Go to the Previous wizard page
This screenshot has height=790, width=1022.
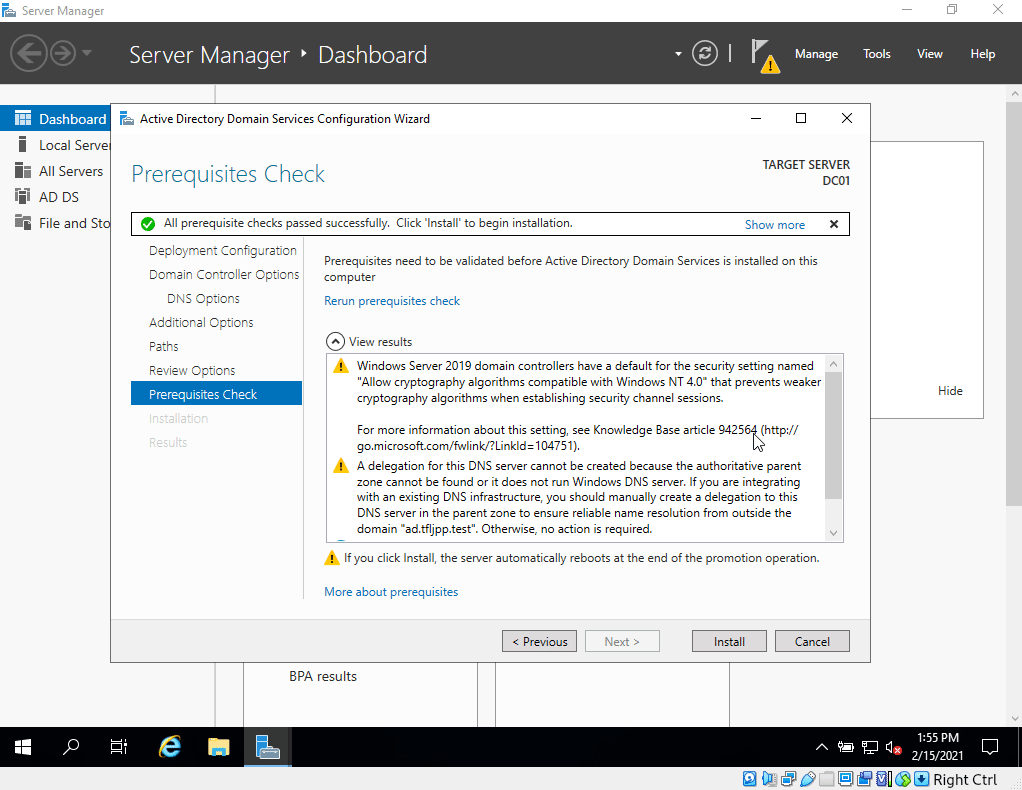540,641
